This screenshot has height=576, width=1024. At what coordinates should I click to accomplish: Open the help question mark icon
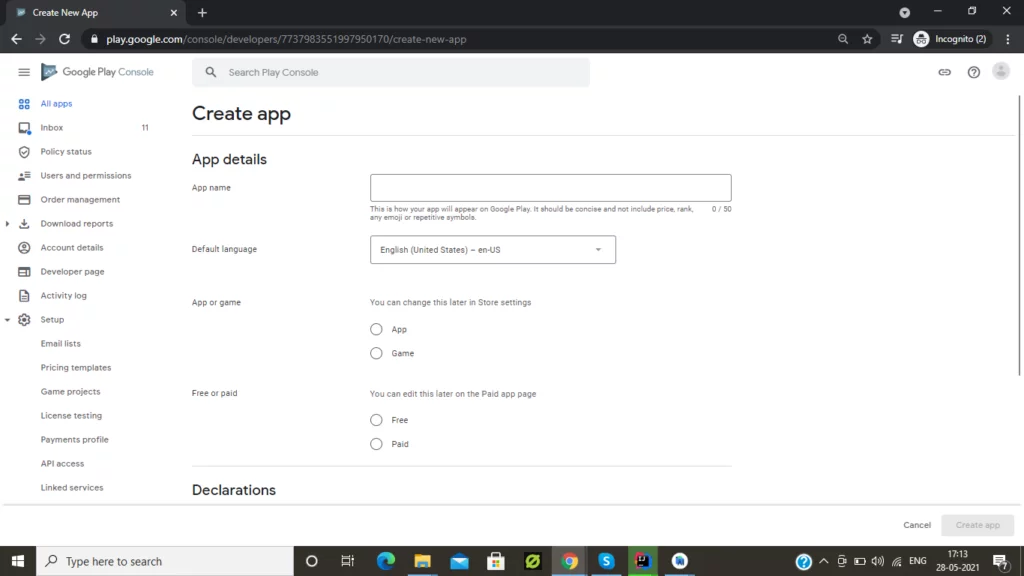point(973,72)
